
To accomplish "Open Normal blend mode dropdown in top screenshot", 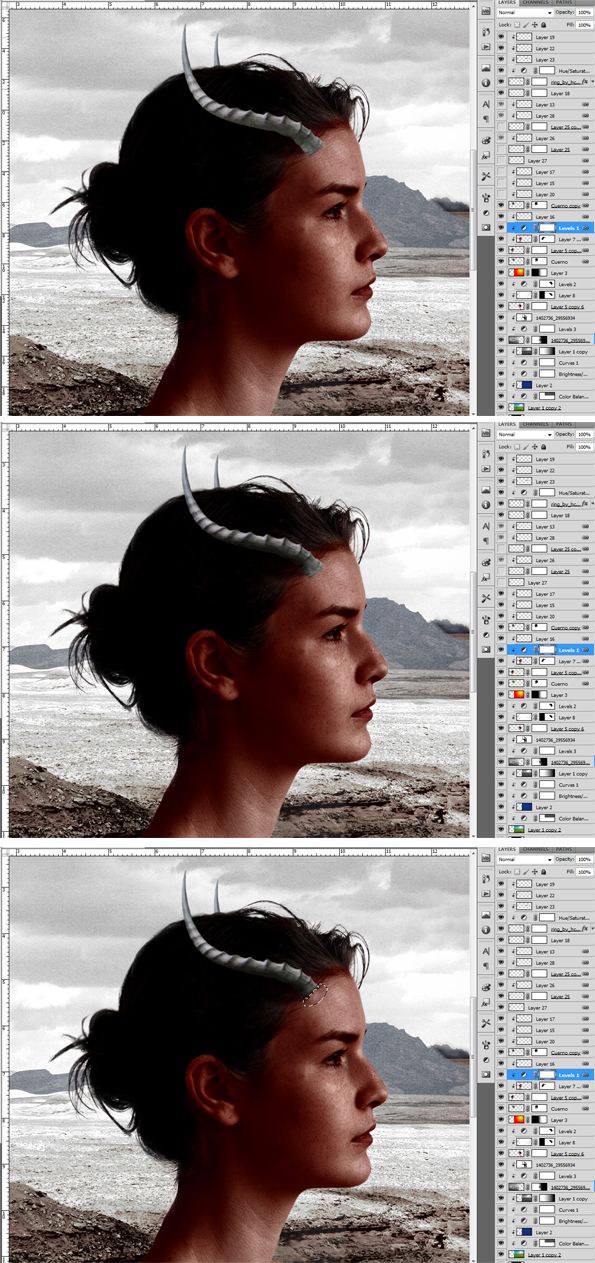I will pyautogui.click(x=525, y=12).
